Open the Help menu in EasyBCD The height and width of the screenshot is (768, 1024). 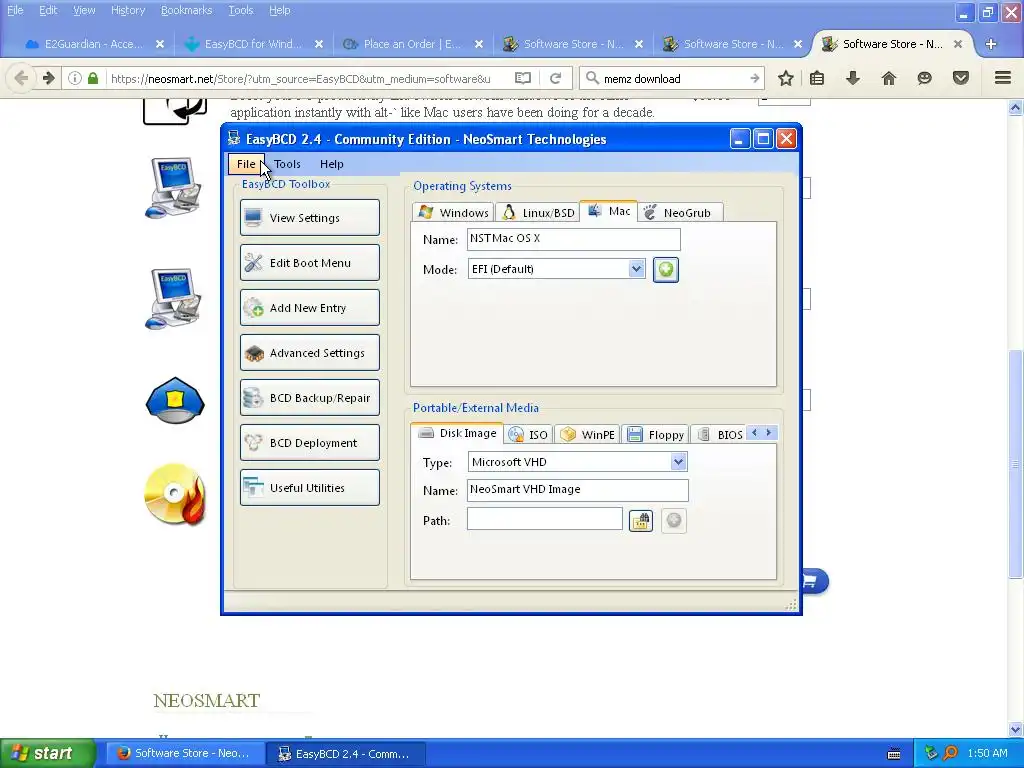[331, 164]
